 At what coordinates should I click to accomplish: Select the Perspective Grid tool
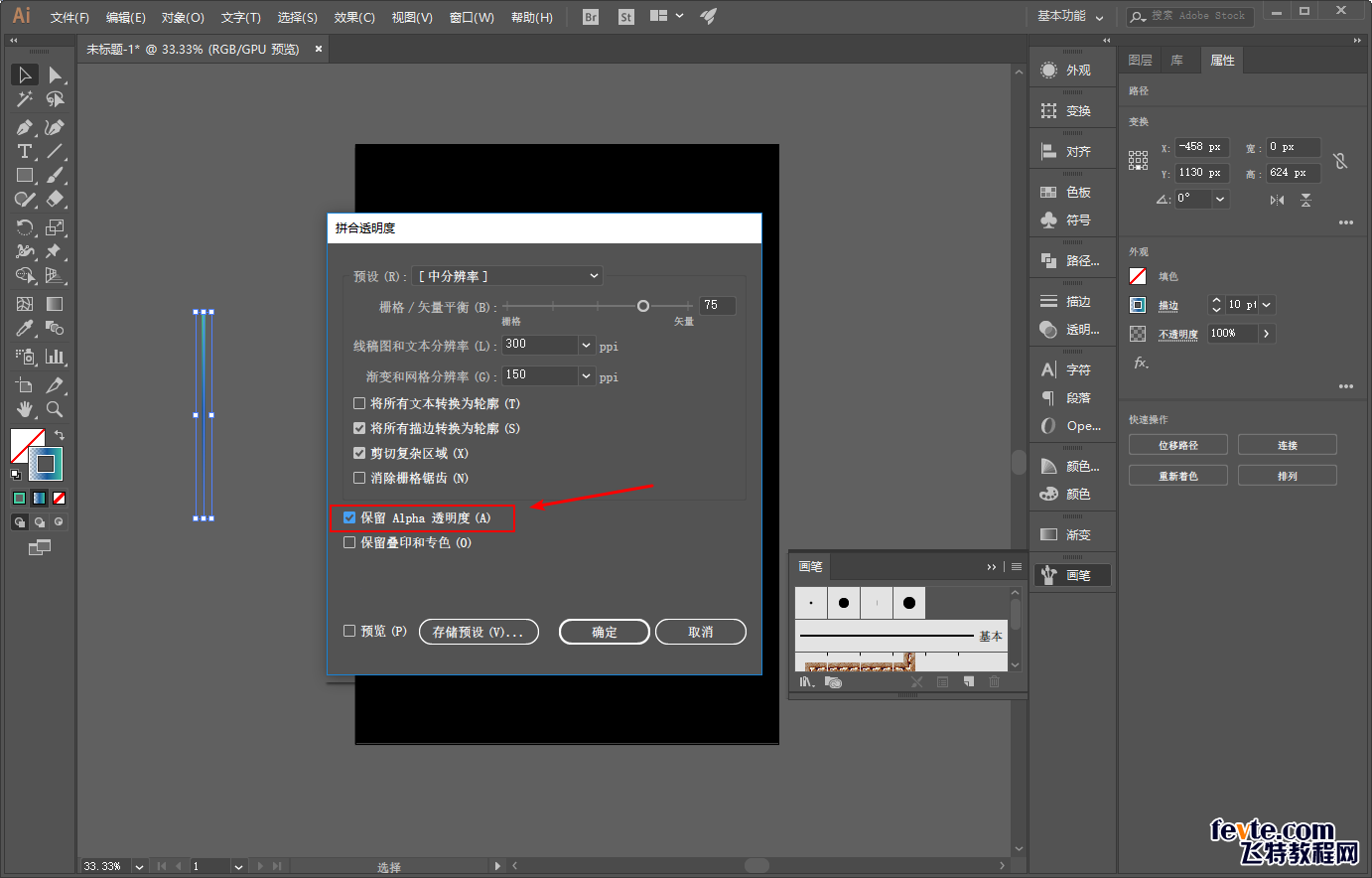pyautogui.click(x=56, y=275)
